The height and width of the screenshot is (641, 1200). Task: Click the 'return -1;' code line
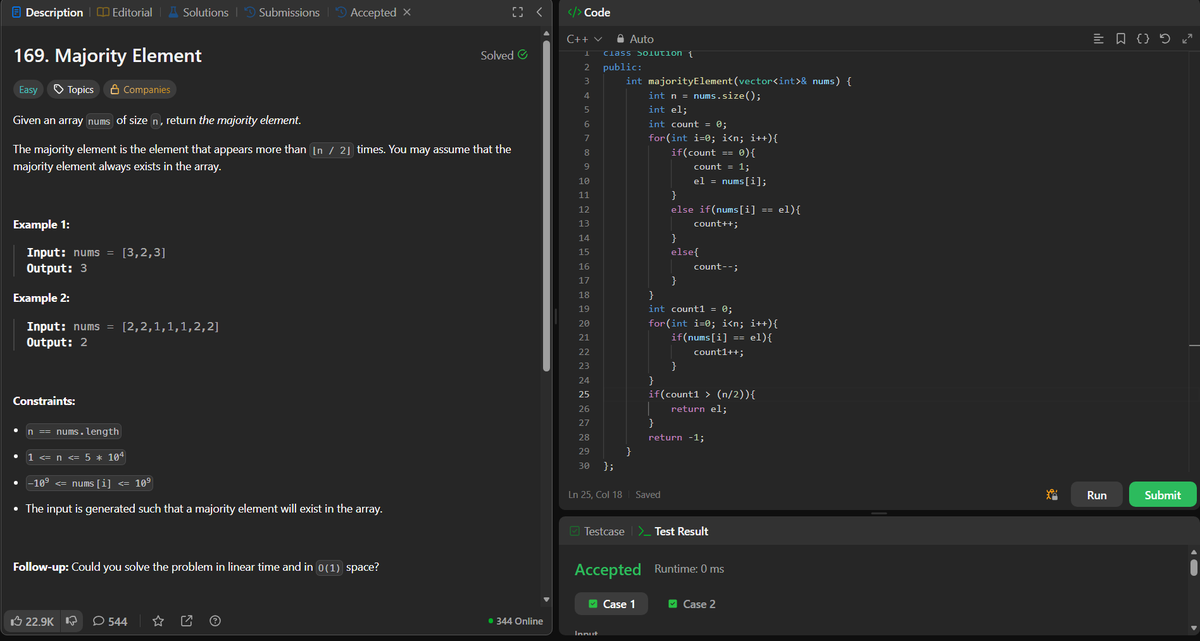(675, 437)
